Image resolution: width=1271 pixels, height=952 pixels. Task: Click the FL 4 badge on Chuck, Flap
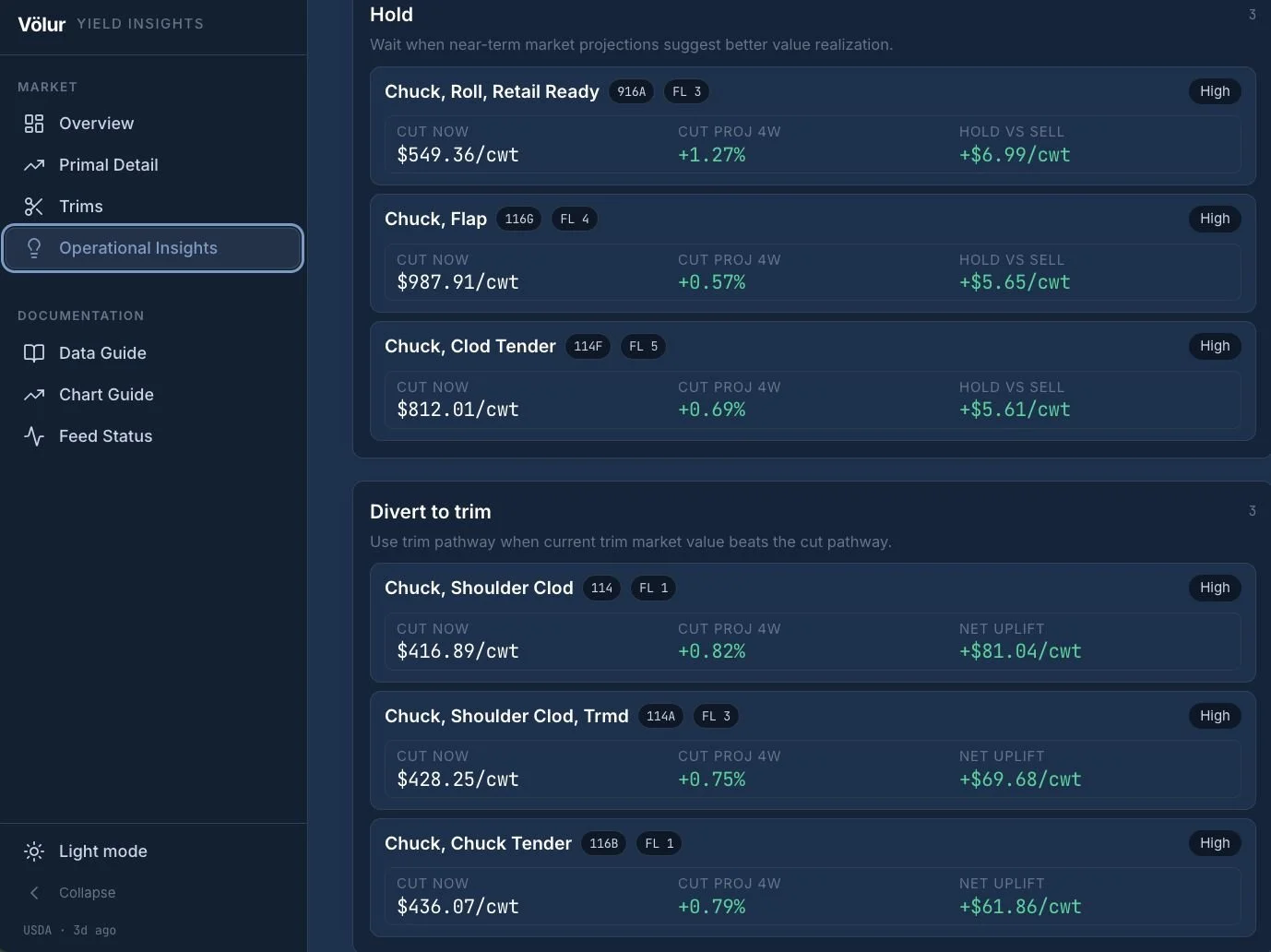tap(575, 219)
